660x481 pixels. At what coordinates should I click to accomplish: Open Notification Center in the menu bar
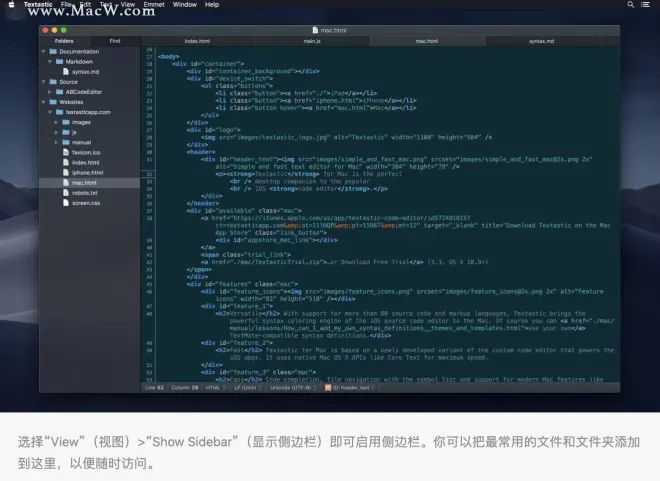(x=645, y=5)
